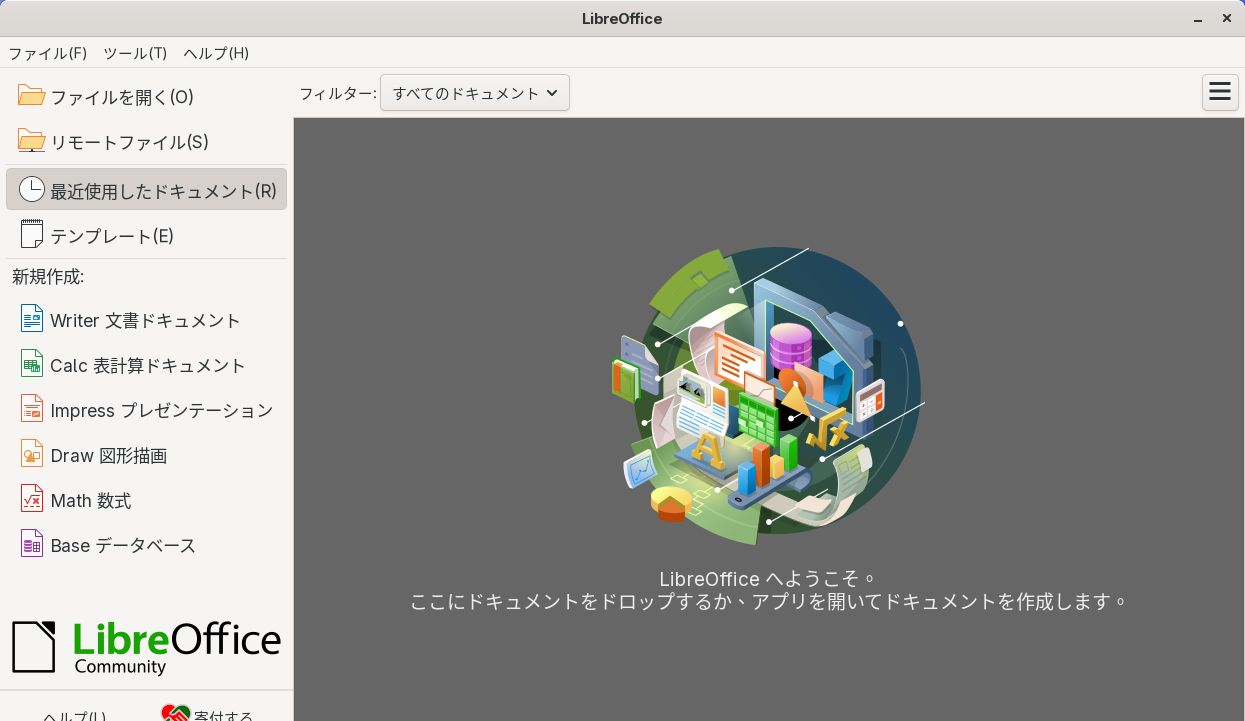Minimize the LibreOffice window
1245x721 pixels.
tap(1198, 18)
